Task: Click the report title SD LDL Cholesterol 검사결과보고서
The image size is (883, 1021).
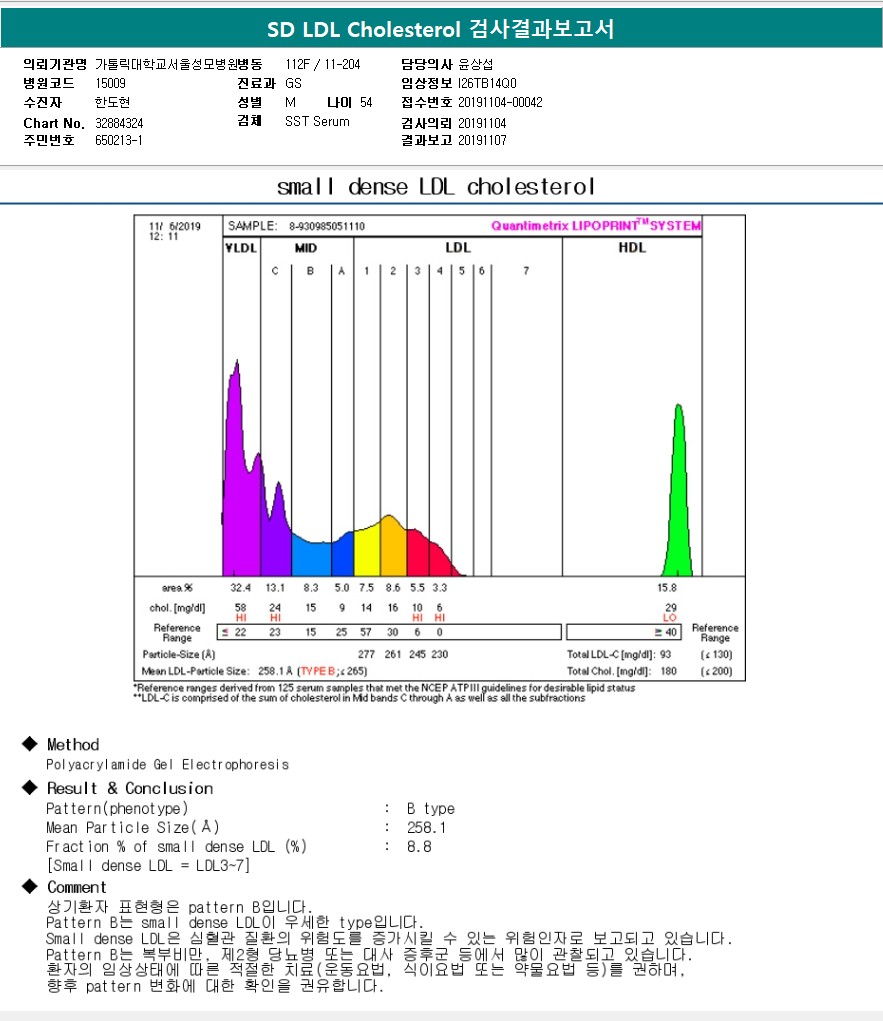Action: tap(441, 29)
